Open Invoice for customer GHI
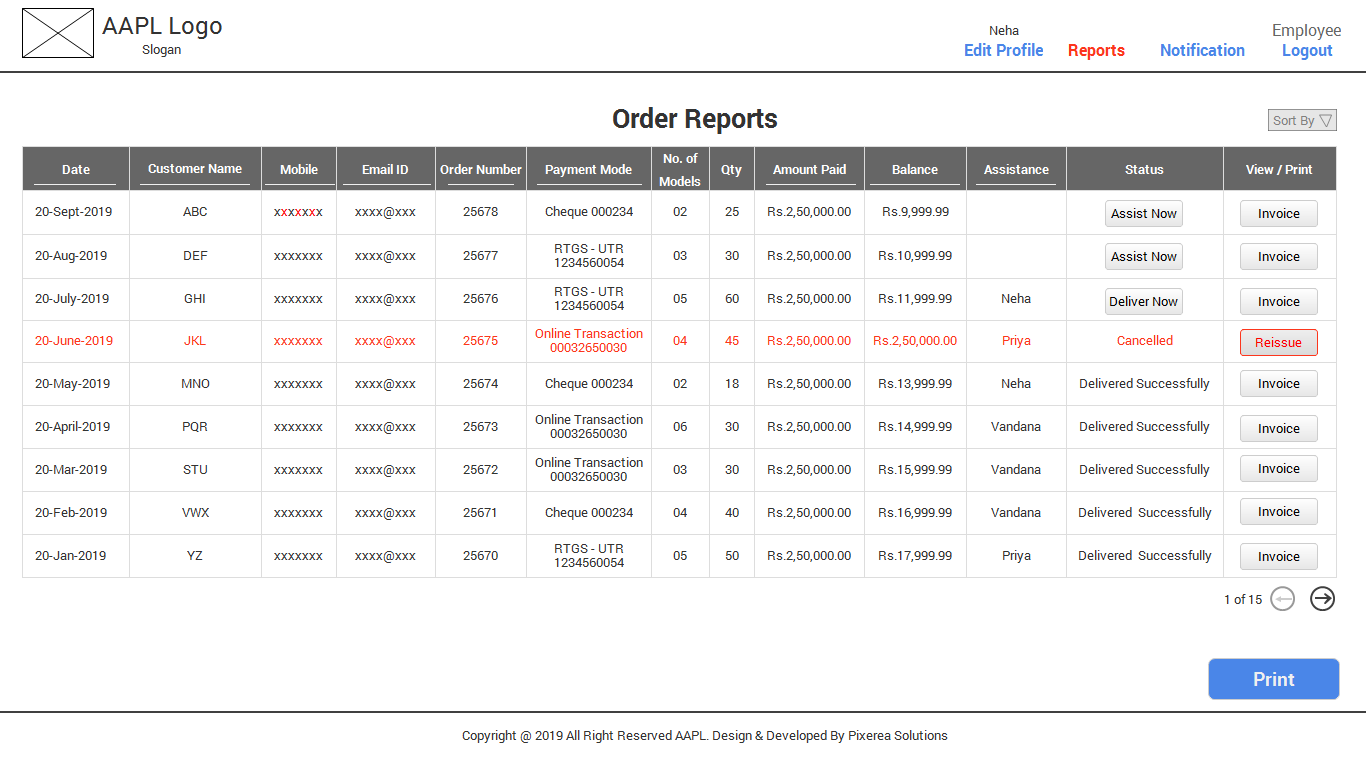 pos(1279,301)
